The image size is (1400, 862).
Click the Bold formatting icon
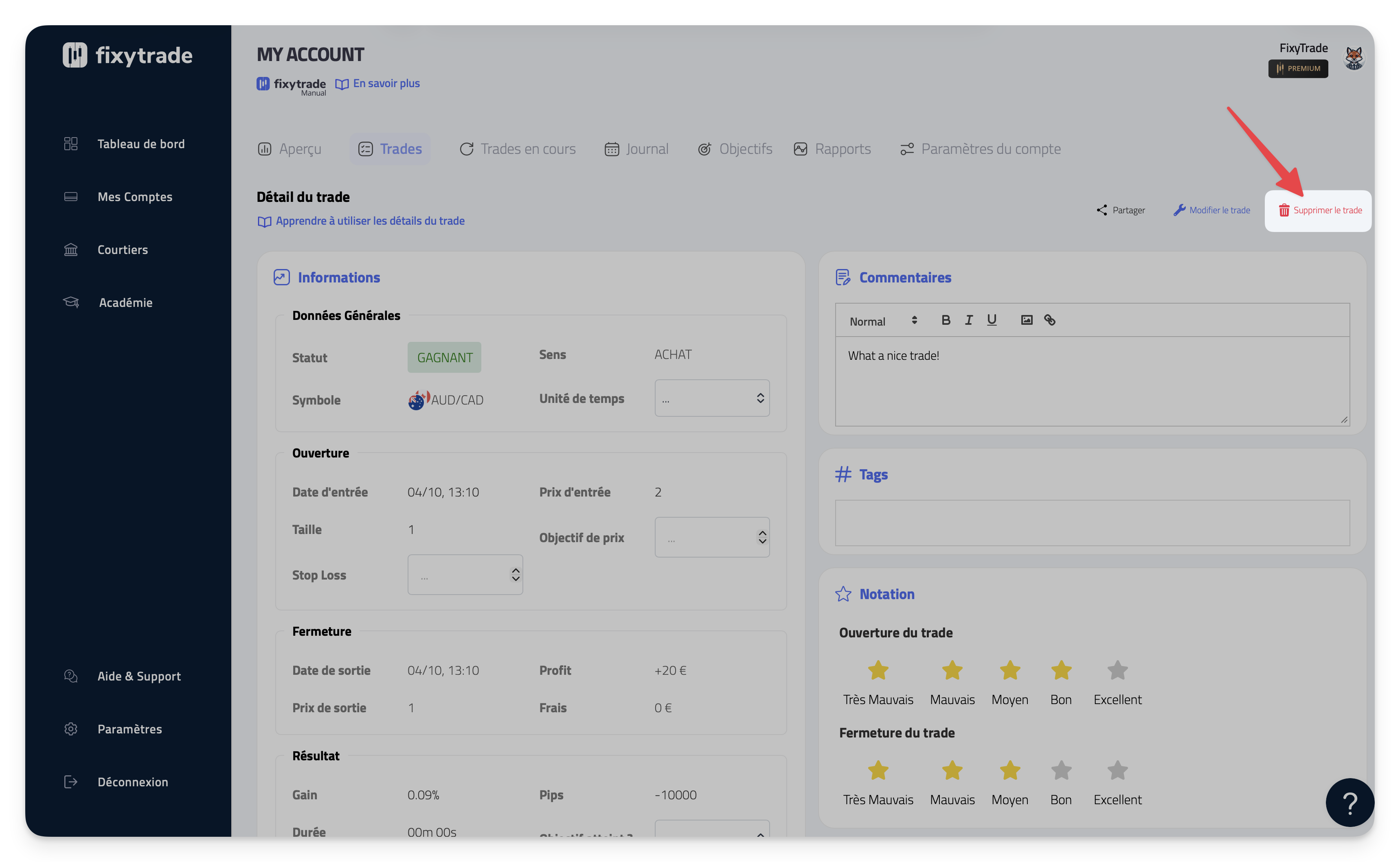point(946,320)
